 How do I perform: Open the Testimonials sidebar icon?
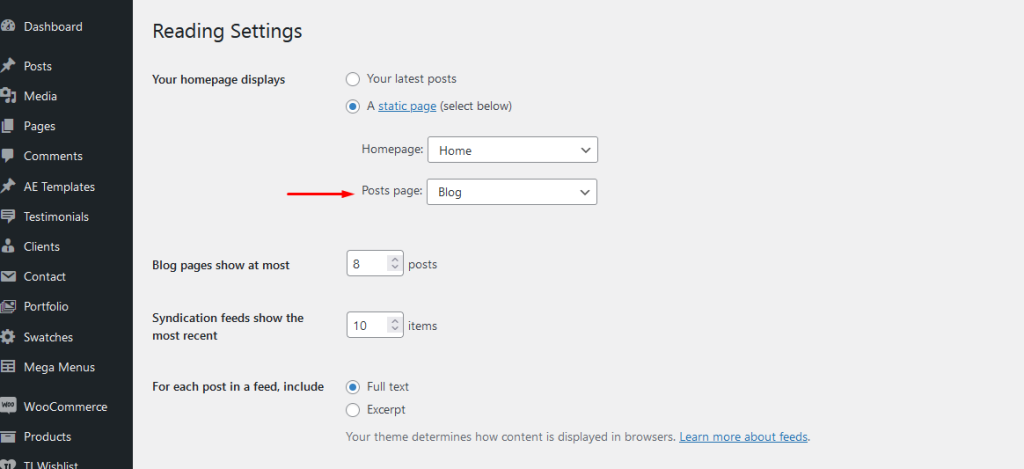tap(7, 216)
